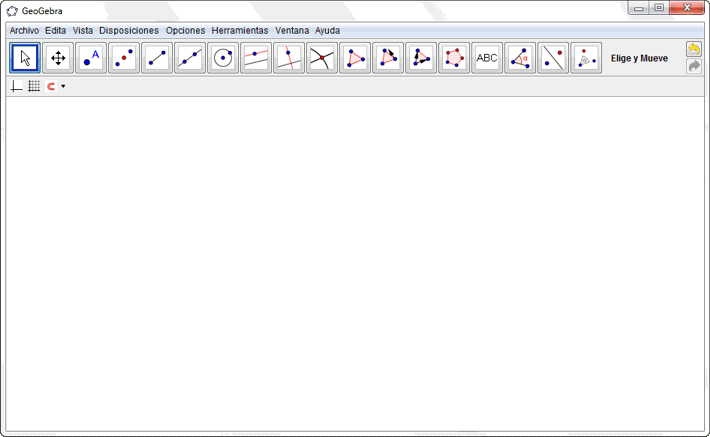Image resolution: width=710 pixels, height=437 pixels.
Task: Select the move graphics view tool
Action: pos(58,58)
